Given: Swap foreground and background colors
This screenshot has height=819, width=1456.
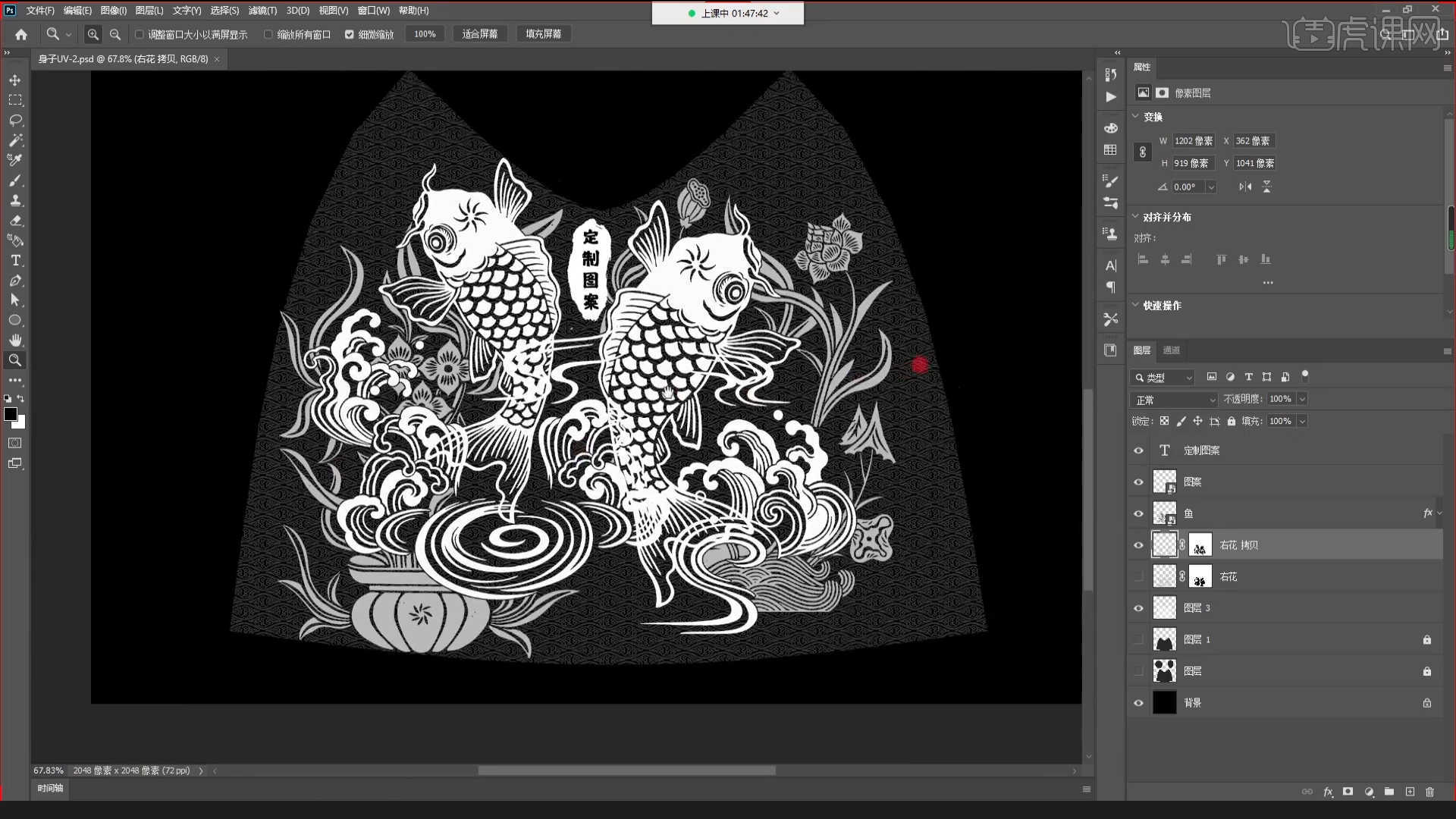Looking at the screenshot, I should point(20,398).
